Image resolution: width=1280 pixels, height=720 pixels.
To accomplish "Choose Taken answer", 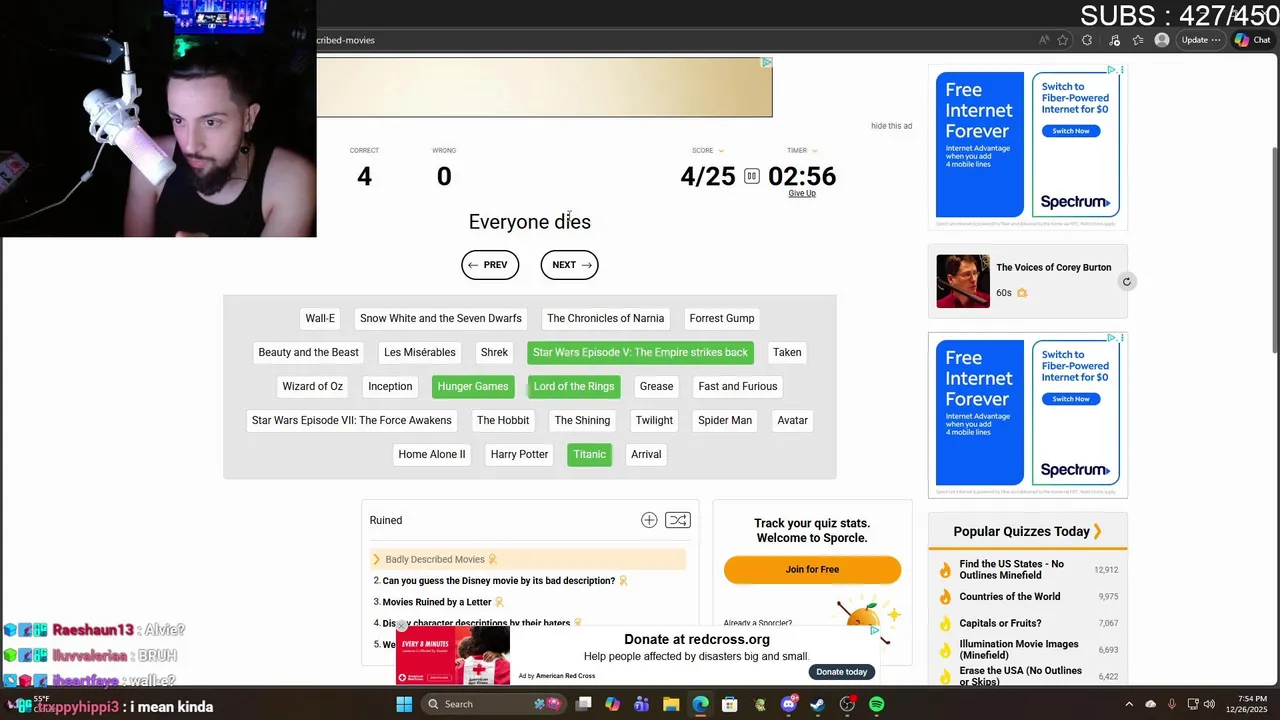I will tap(787, 352).
